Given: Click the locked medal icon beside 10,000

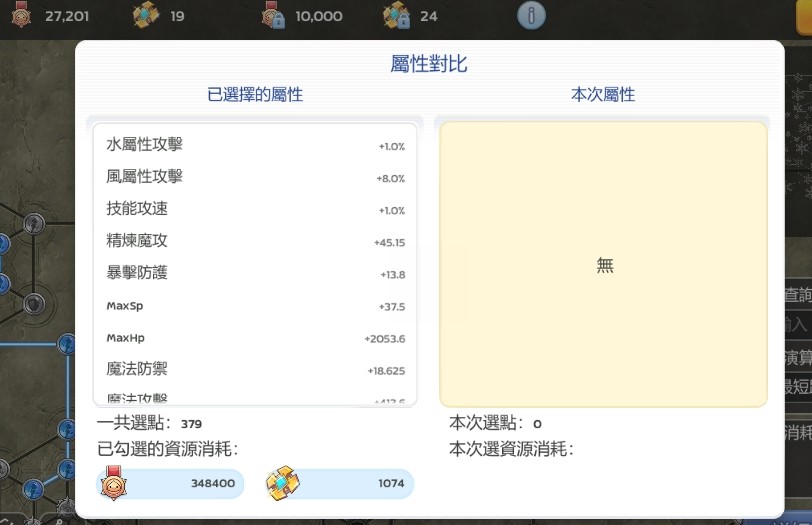Looking at the screenshot, I should pos(273,14).
